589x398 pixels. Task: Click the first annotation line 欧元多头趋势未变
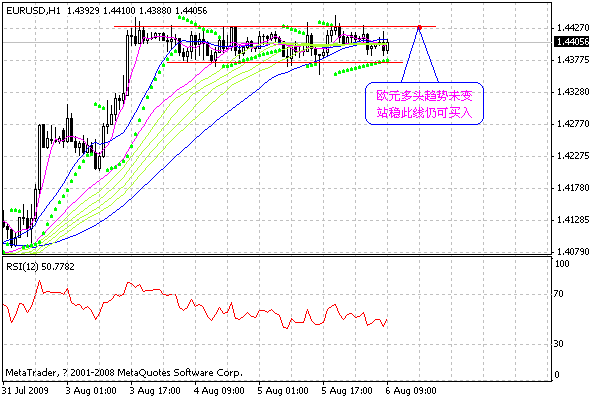click(424, 96)
